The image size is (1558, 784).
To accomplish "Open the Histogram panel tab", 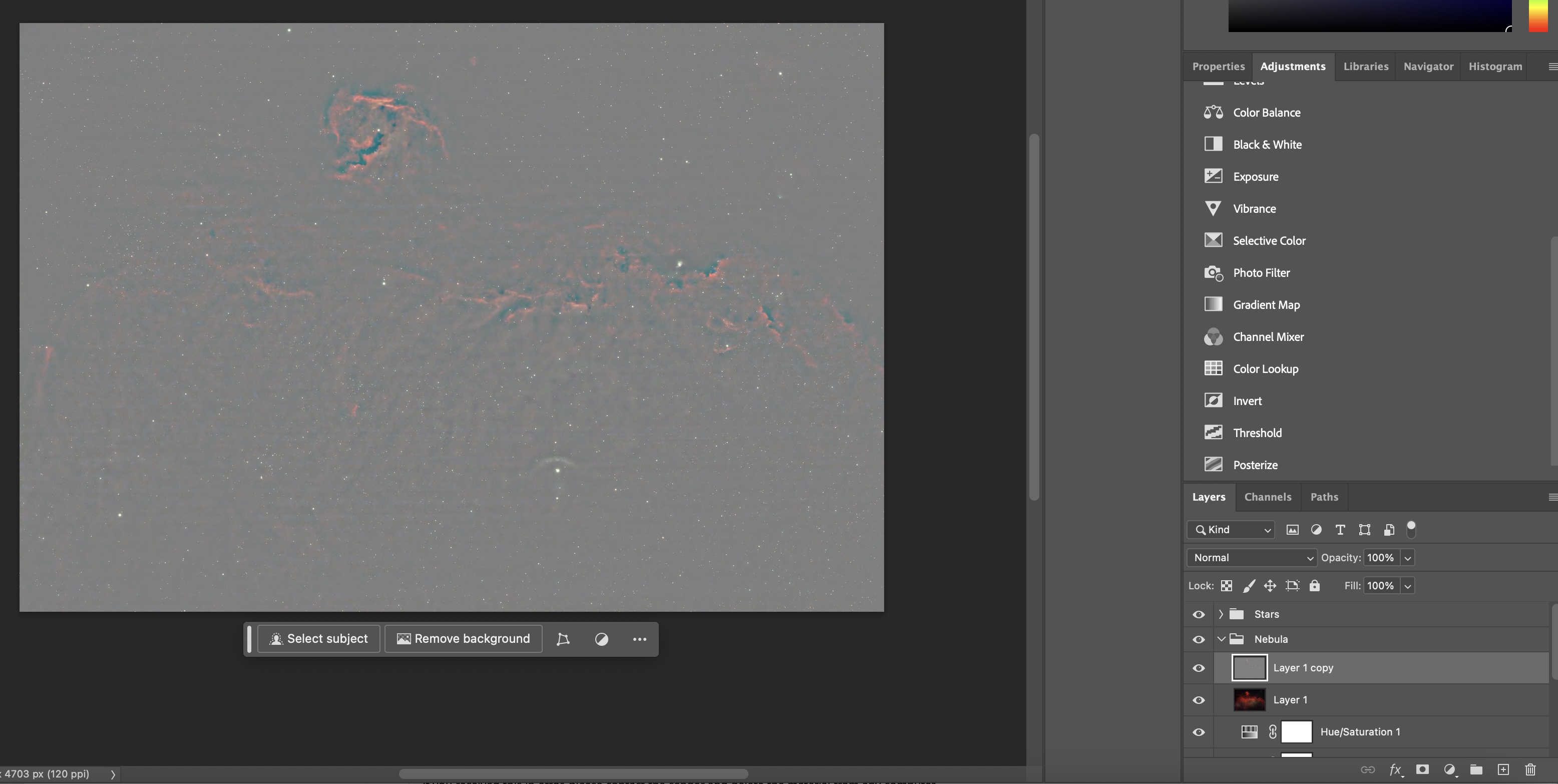I will pos(1494,67).
